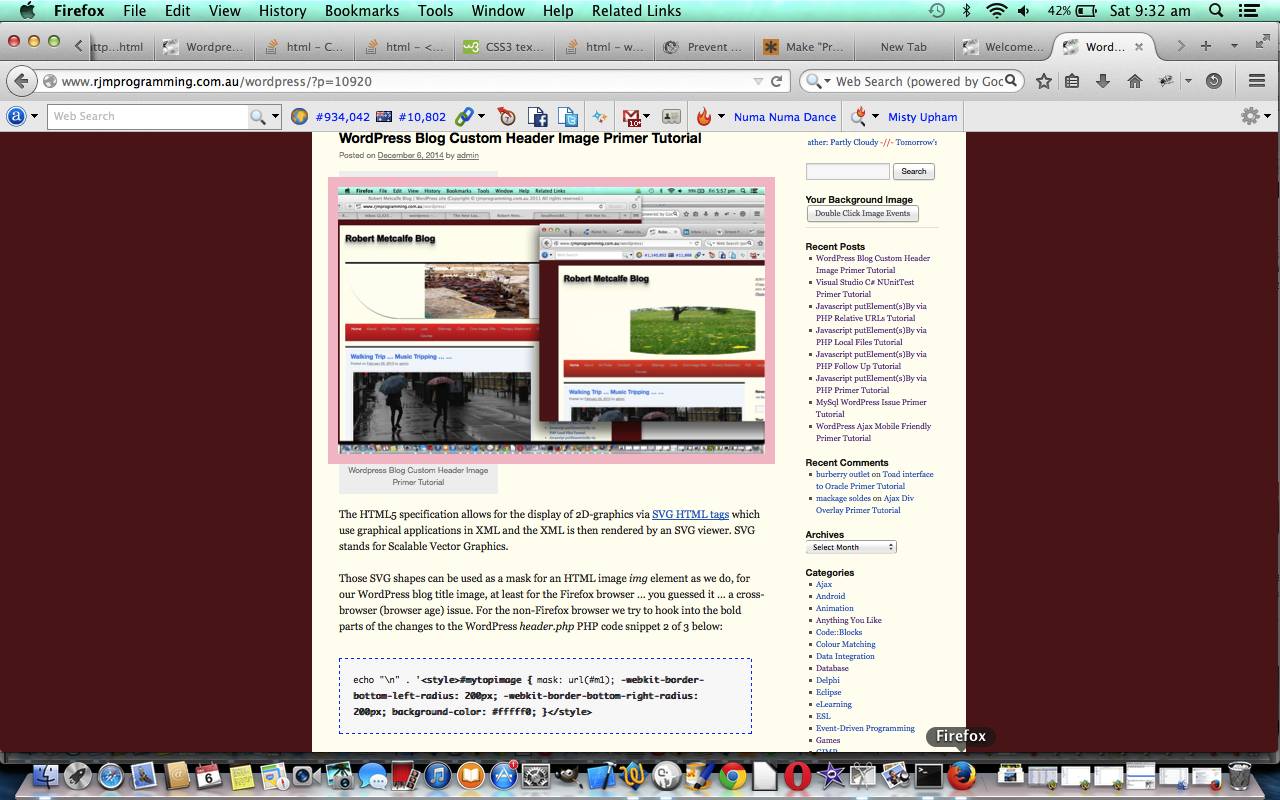Open the bookmarks list icon

click(1072, 81)
